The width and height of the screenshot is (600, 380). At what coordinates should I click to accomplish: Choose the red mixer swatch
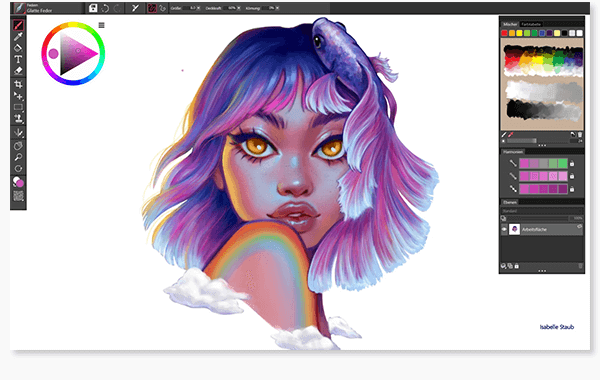coord(504,33)
